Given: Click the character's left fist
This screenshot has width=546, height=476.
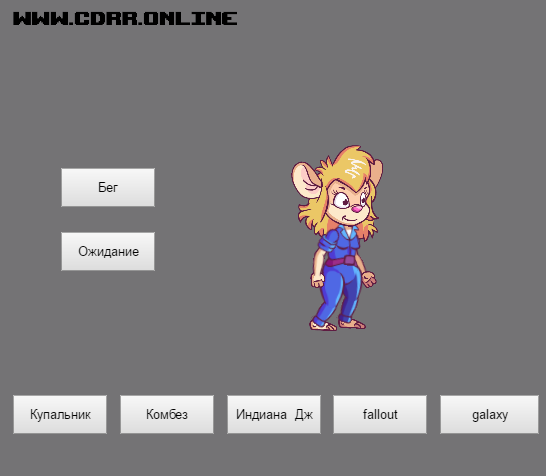Looking at the screenshot, I should pyautogui.click(x=318, y=280).
